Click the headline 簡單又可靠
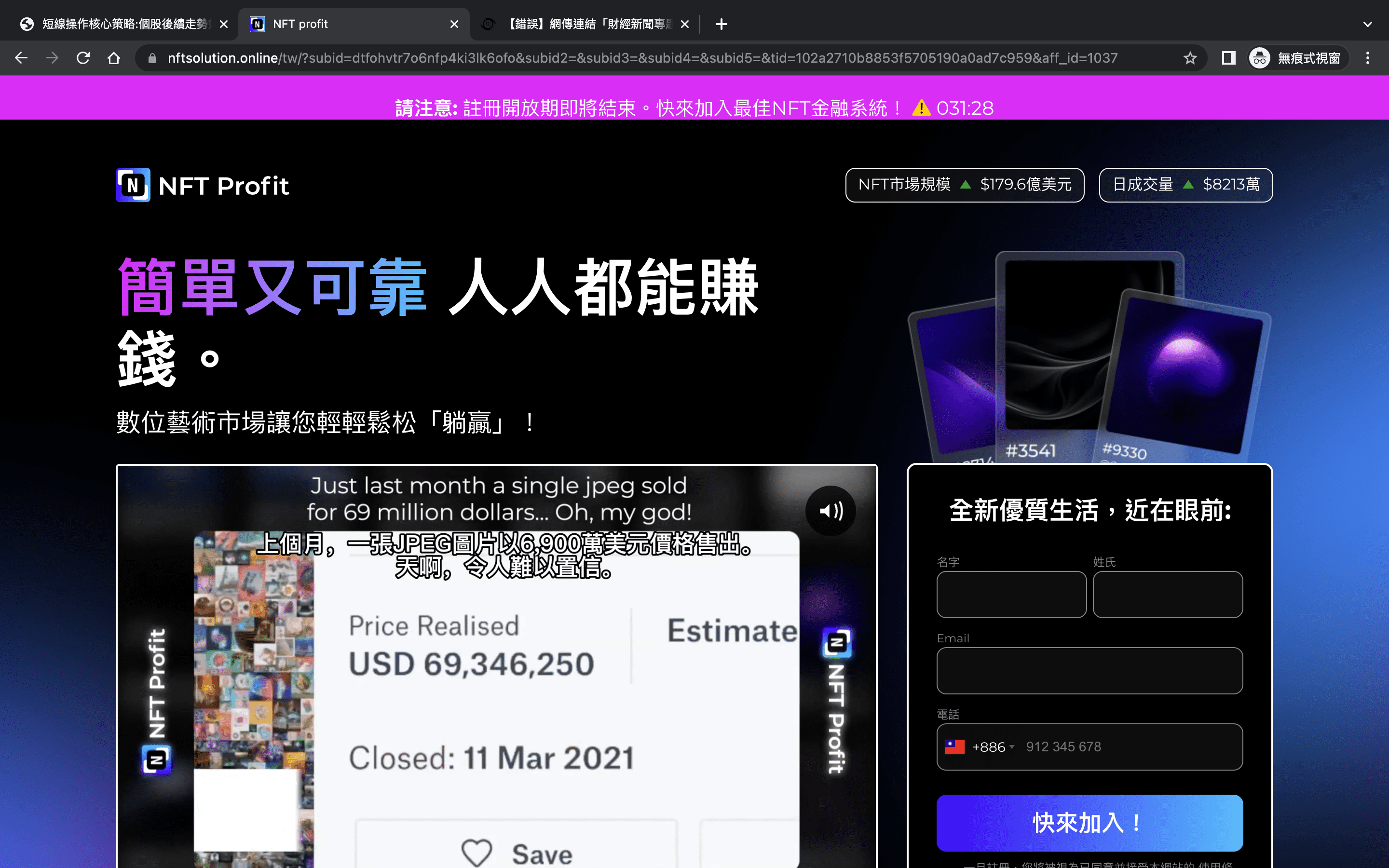Viewport: 1389px width, 868px height. [x=272, y=287]
